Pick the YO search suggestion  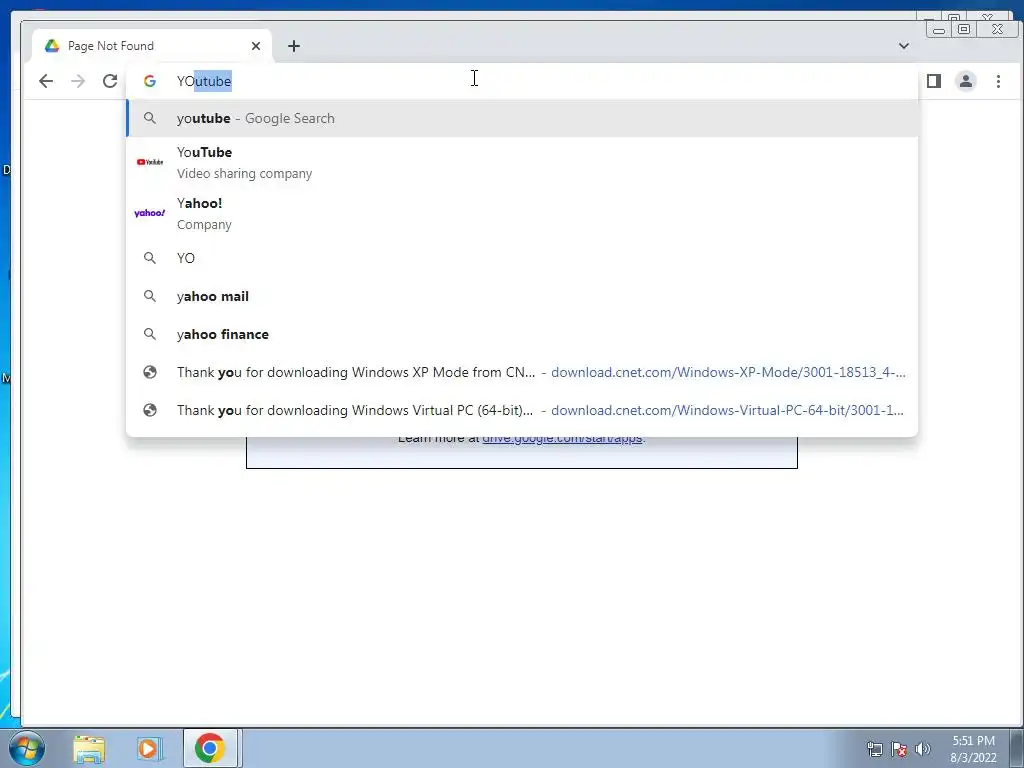point(522,258)
